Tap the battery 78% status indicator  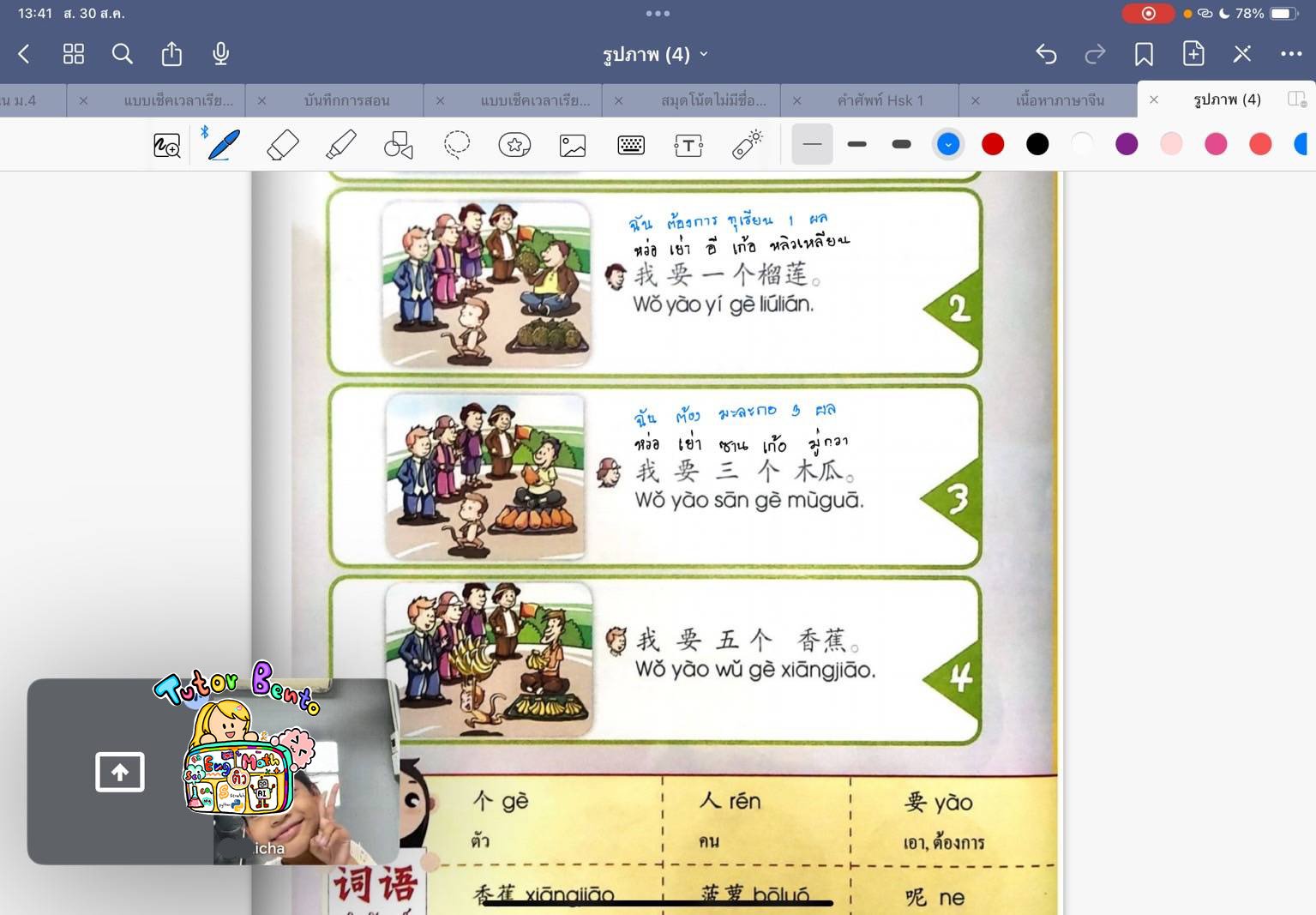pos(1266,13)
